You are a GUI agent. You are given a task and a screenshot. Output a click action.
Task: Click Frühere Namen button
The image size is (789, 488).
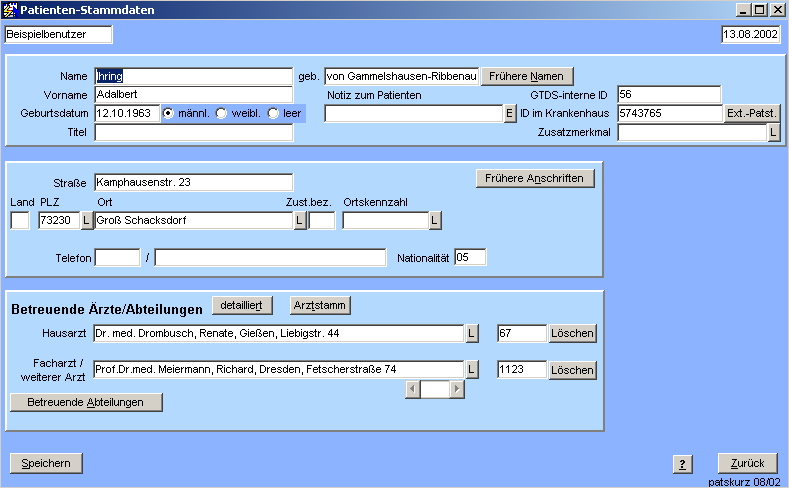tap(527, 76)
